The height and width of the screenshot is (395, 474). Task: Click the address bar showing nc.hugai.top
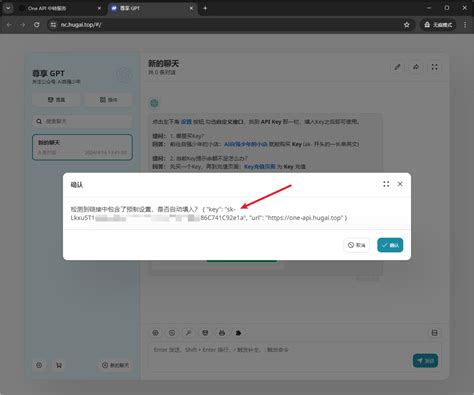coord(230,25)
